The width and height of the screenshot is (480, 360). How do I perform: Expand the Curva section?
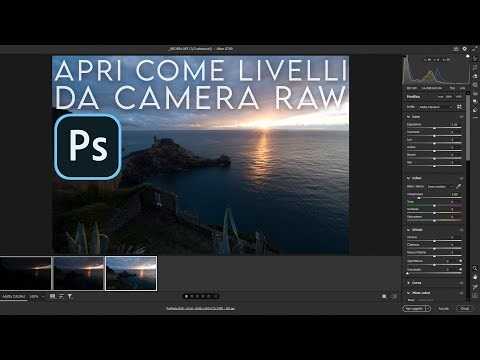coord(408,283)
